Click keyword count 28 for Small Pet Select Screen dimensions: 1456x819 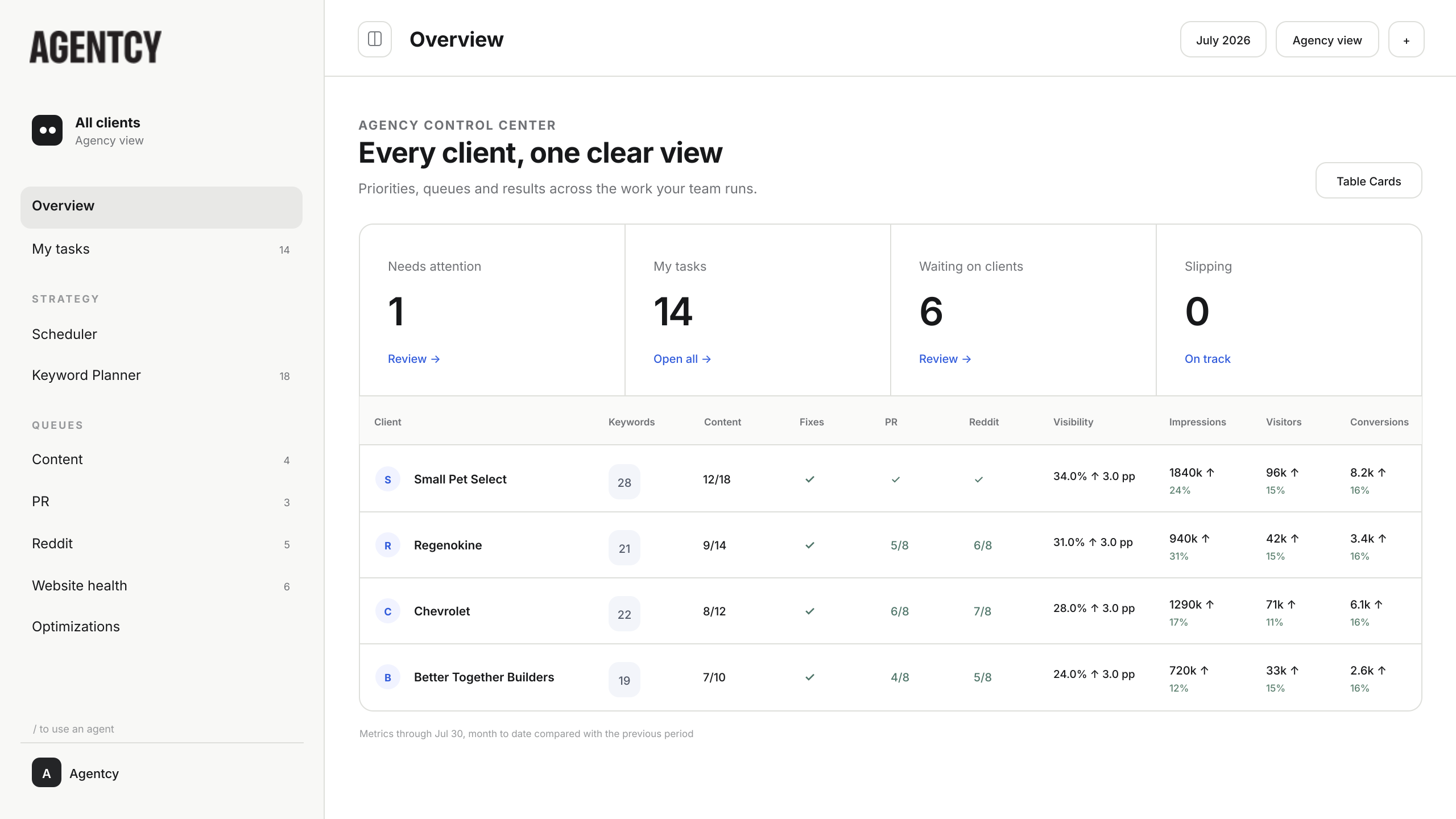(x=624, y=482)
